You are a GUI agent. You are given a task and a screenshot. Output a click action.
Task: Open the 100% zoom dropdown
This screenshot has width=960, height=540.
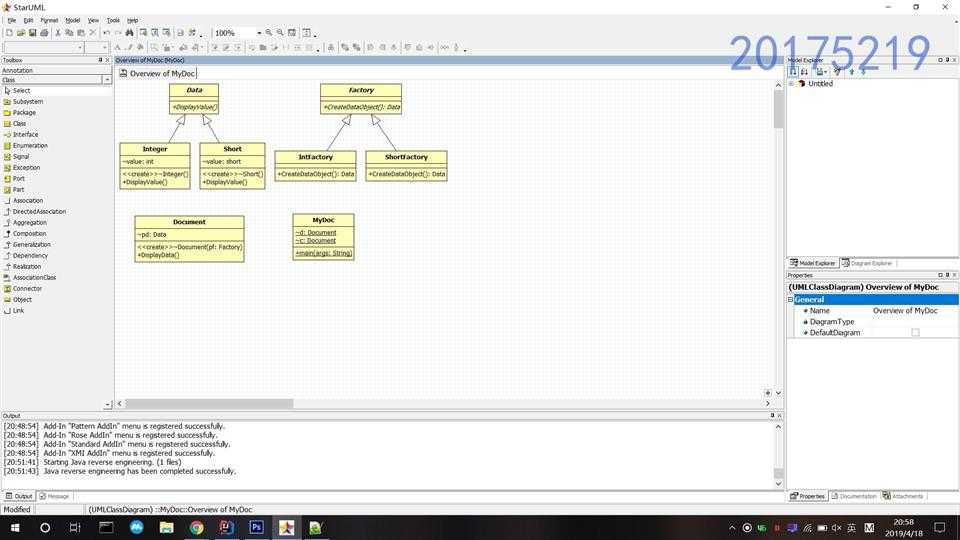(x=259, y=33)
